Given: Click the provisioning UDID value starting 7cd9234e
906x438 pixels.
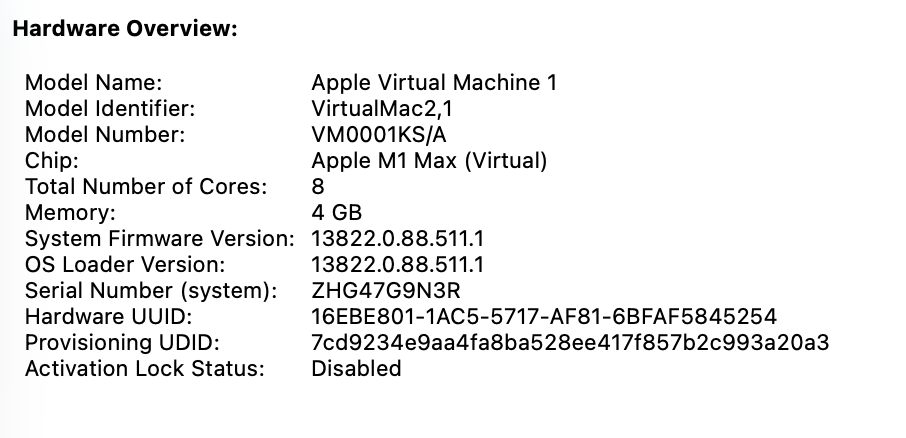Looking at the screenshot, I should tap(571, 343).
